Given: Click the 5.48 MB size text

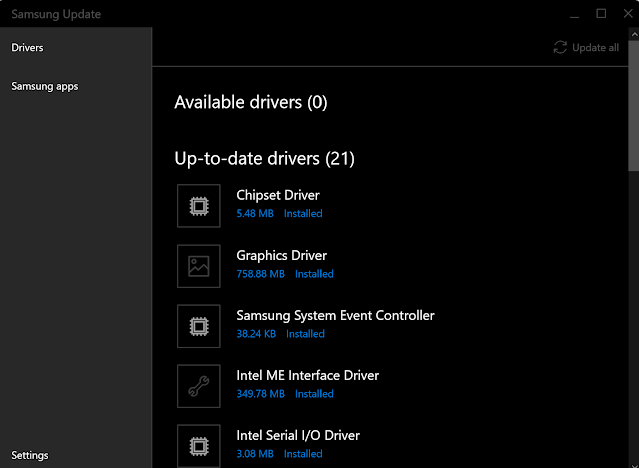Looking at the screenshot, I should click(255, 214).
